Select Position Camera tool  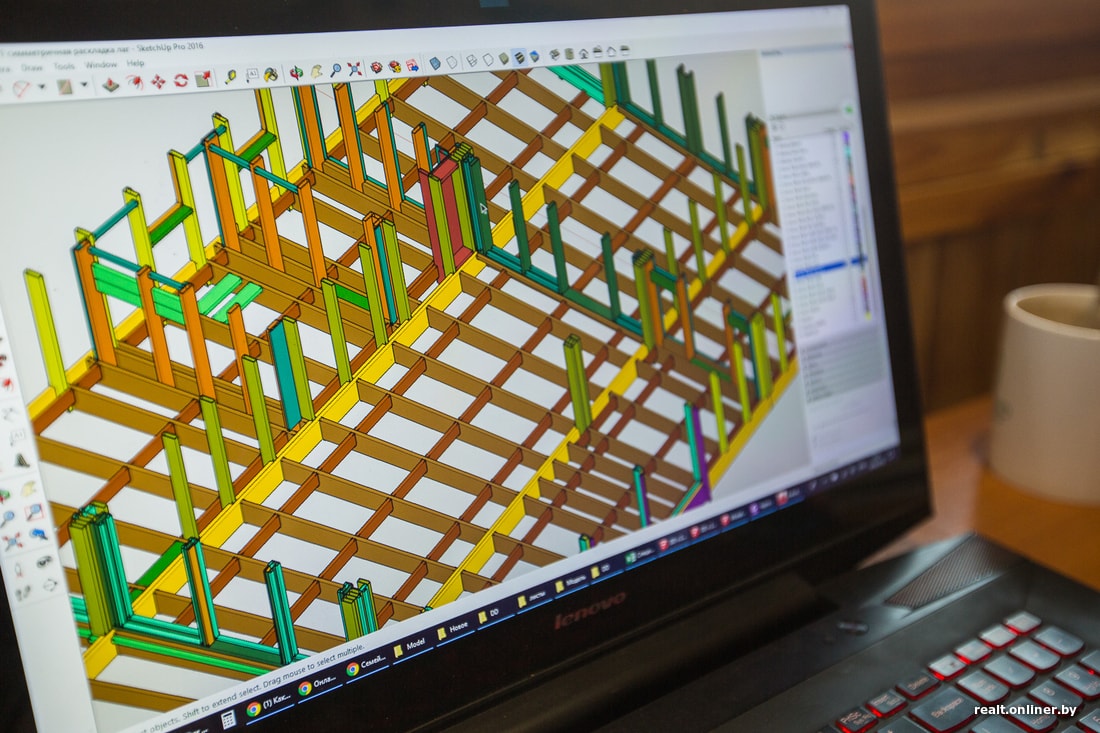click(18, 570)
